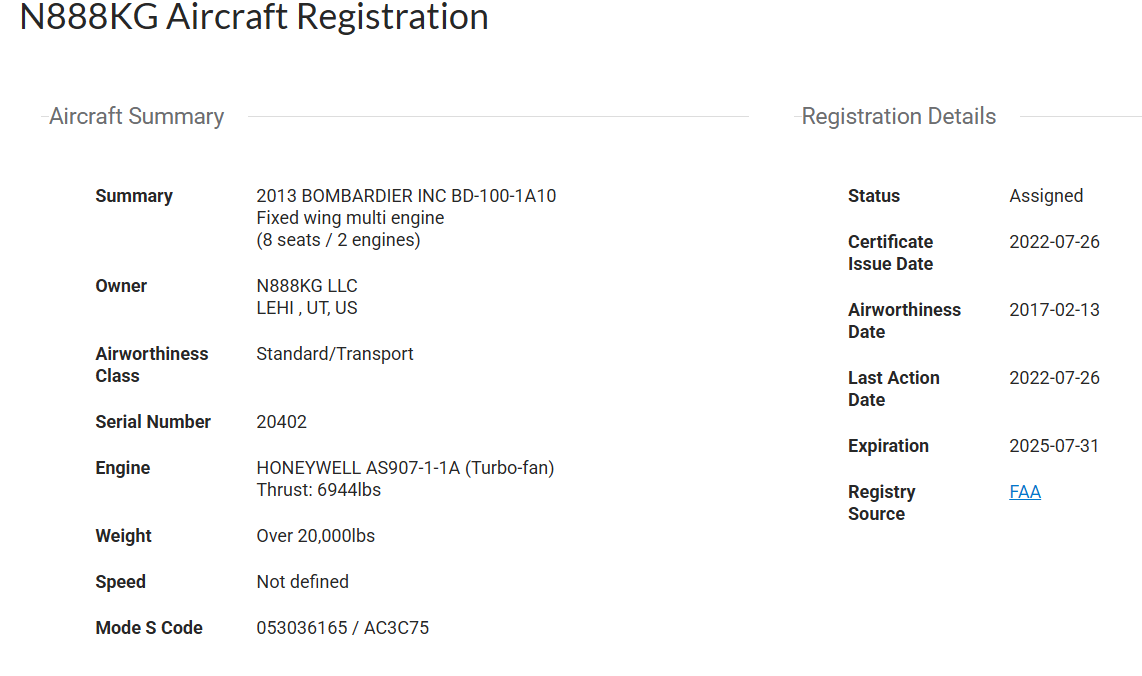
Task: Select the Thrust: 6944lbs line
Action: (319, 490)
